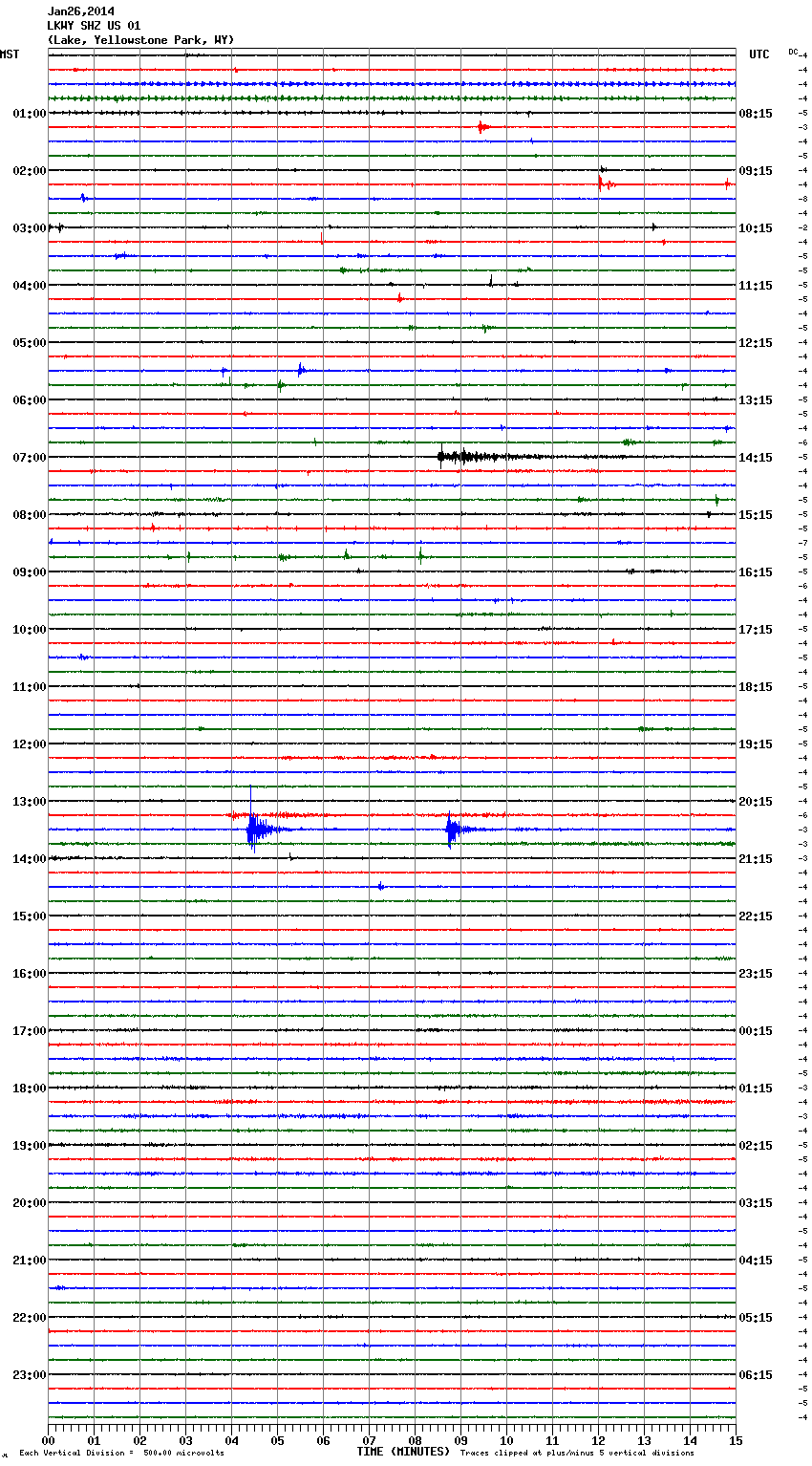Click the 04:15 UTC time label
The image size is (812, 1466).
[x=756, y=1261]
